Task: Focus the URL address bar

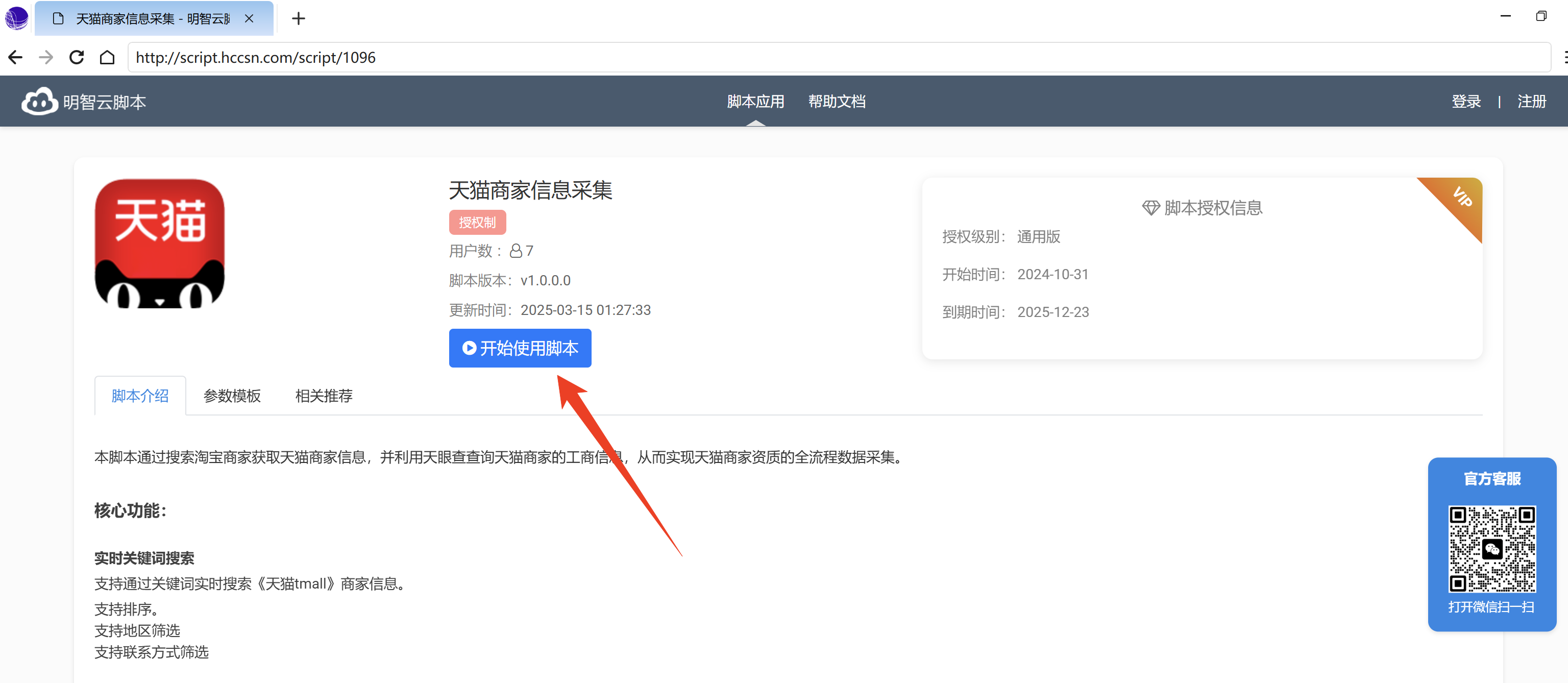Action: tap(839, 57)
